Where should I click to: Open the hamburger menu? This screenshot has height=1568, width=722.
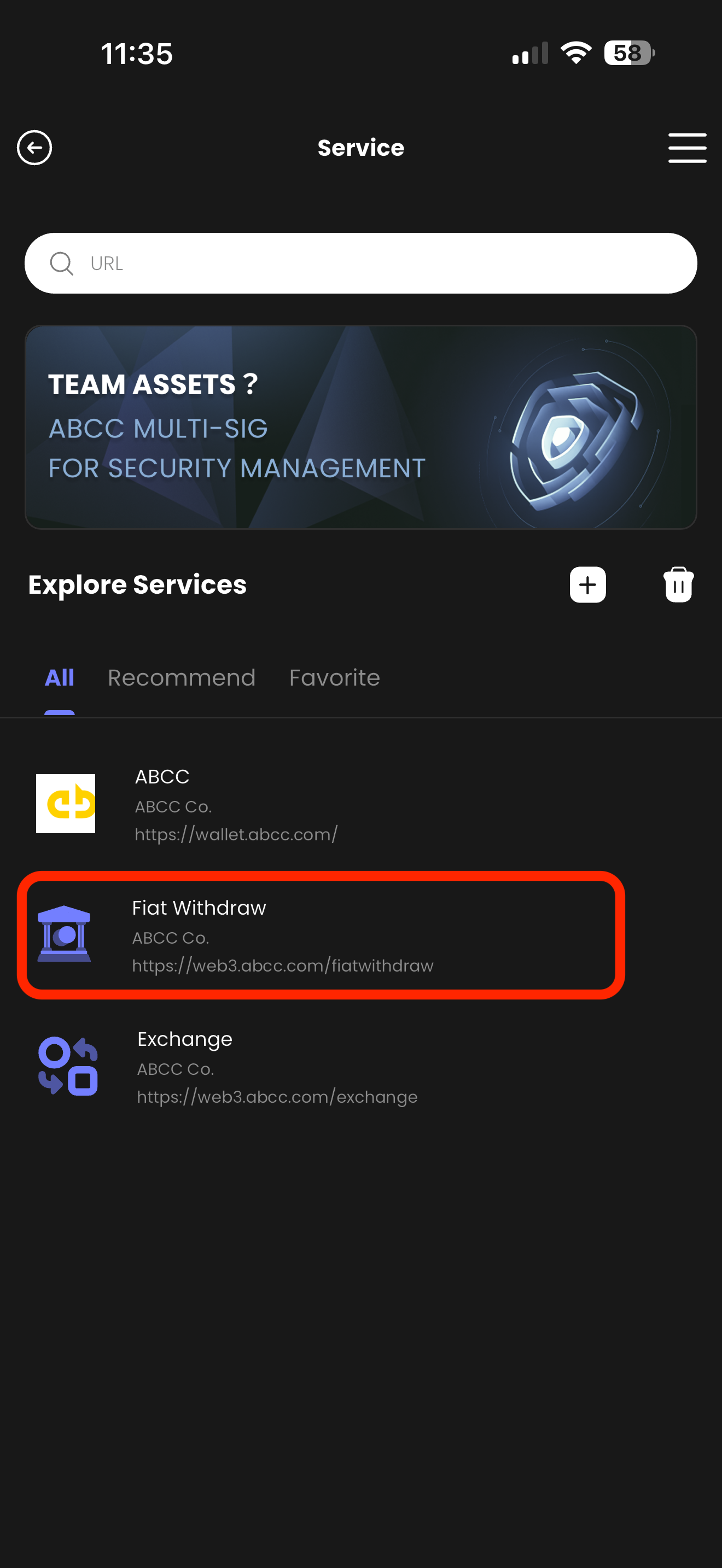[x=686, y=148]
